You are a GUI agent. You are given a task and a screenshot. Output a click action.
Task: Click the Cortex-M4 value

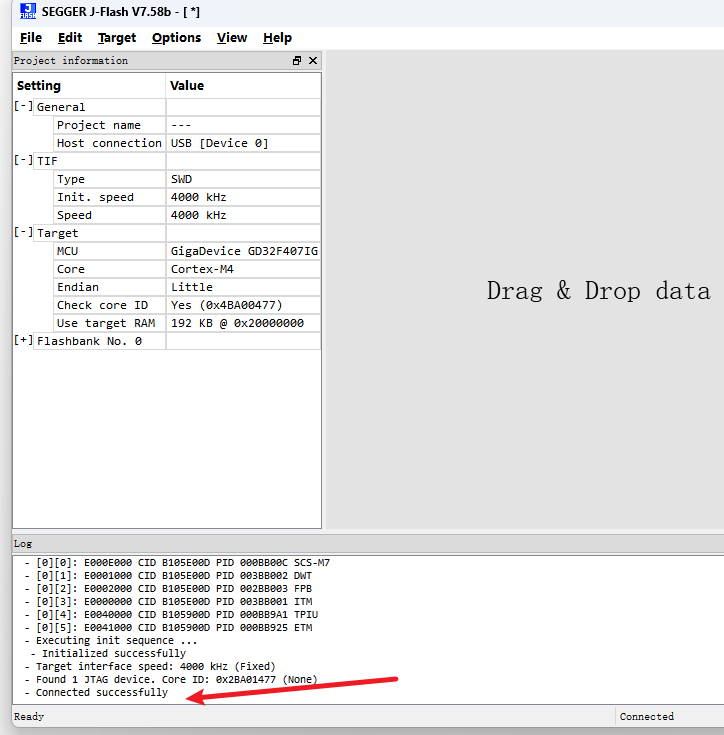[x=243, y=269]
